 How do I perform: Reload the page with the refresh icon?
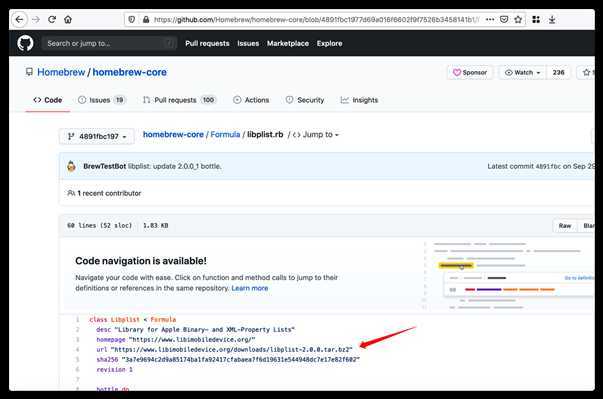tap(52, 19)
